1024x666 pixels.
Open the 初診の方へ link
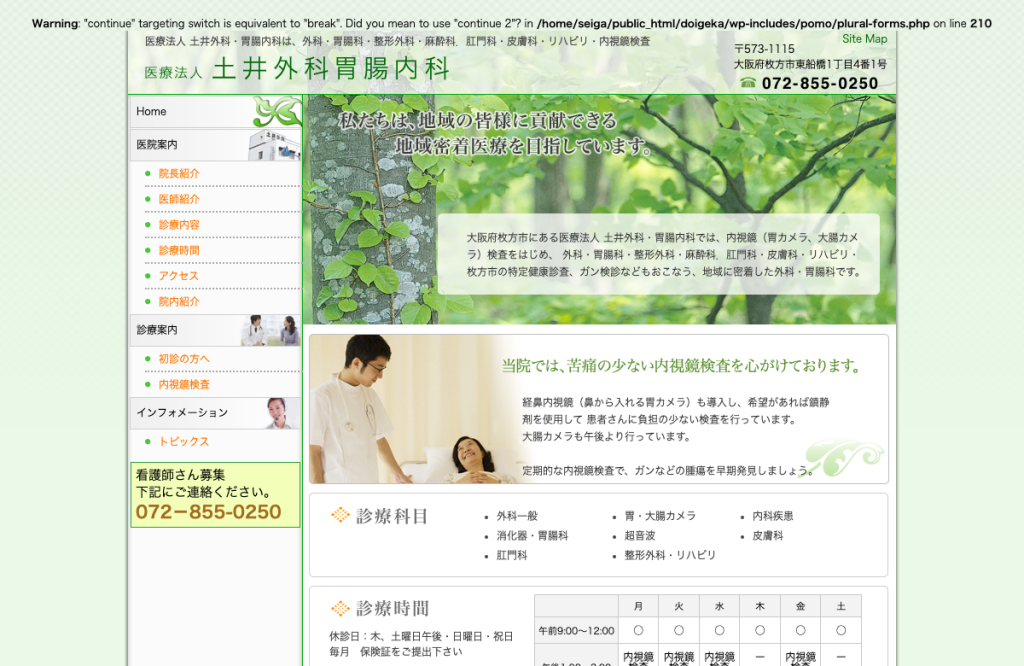[184, 358]
